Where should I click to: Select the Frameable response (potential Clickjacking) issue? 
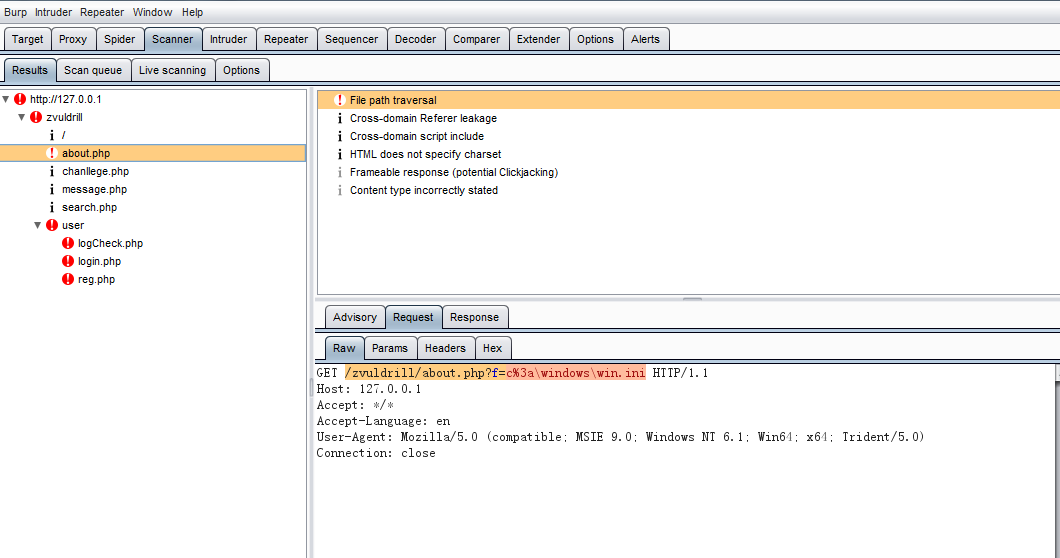pyautogui.click(x=454, y=172)
